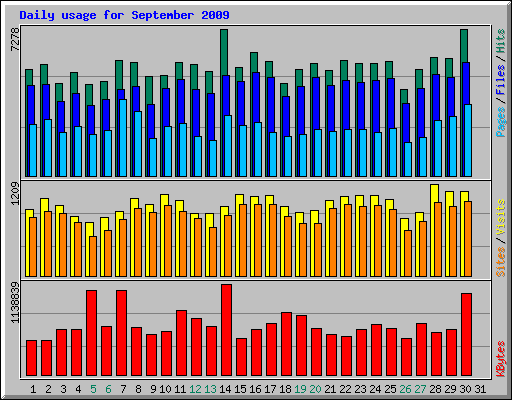Viewport: 512px width, 400px height.
Task: Click day 25 on the date axis
Action: [390, 389]
